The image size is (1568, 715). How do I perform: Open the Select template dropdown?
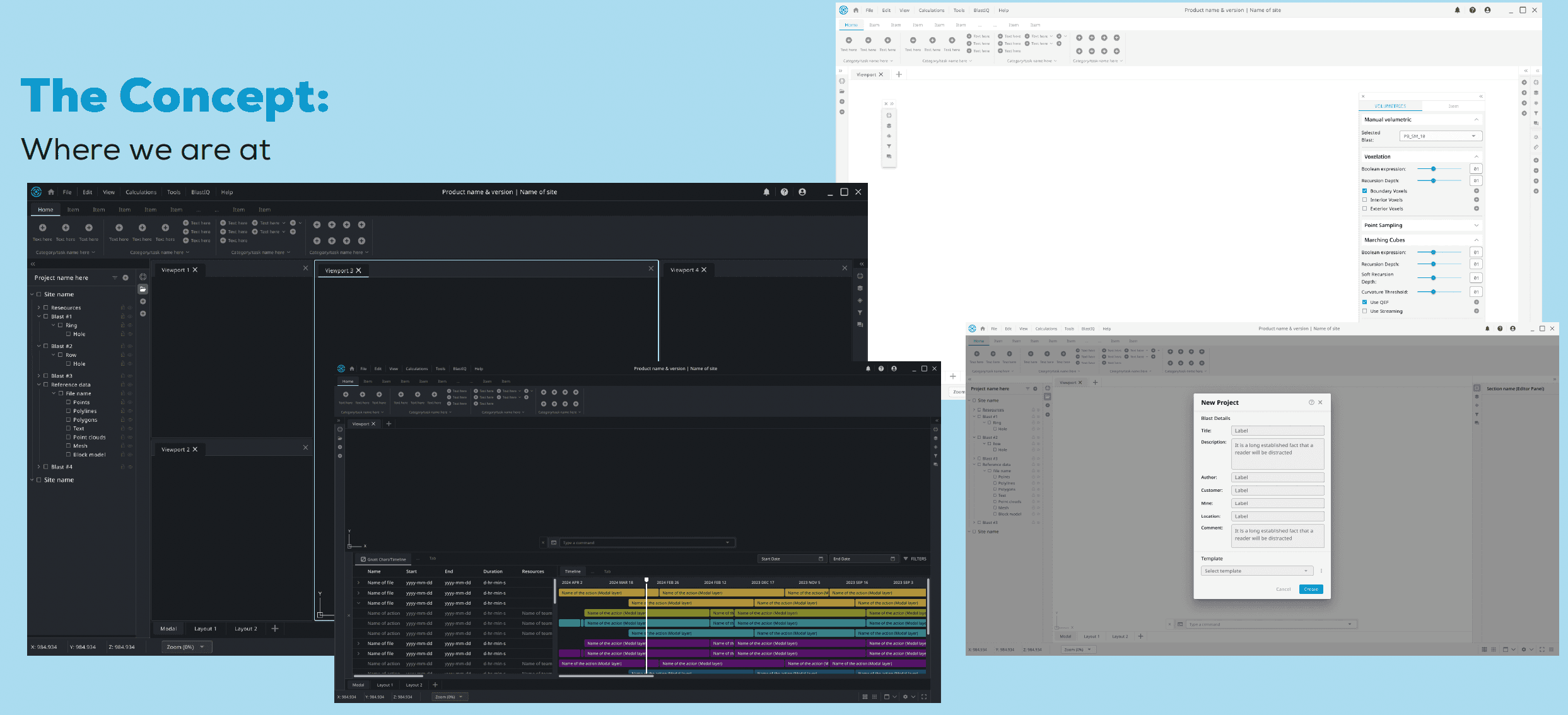click(x=1256, y=571)
